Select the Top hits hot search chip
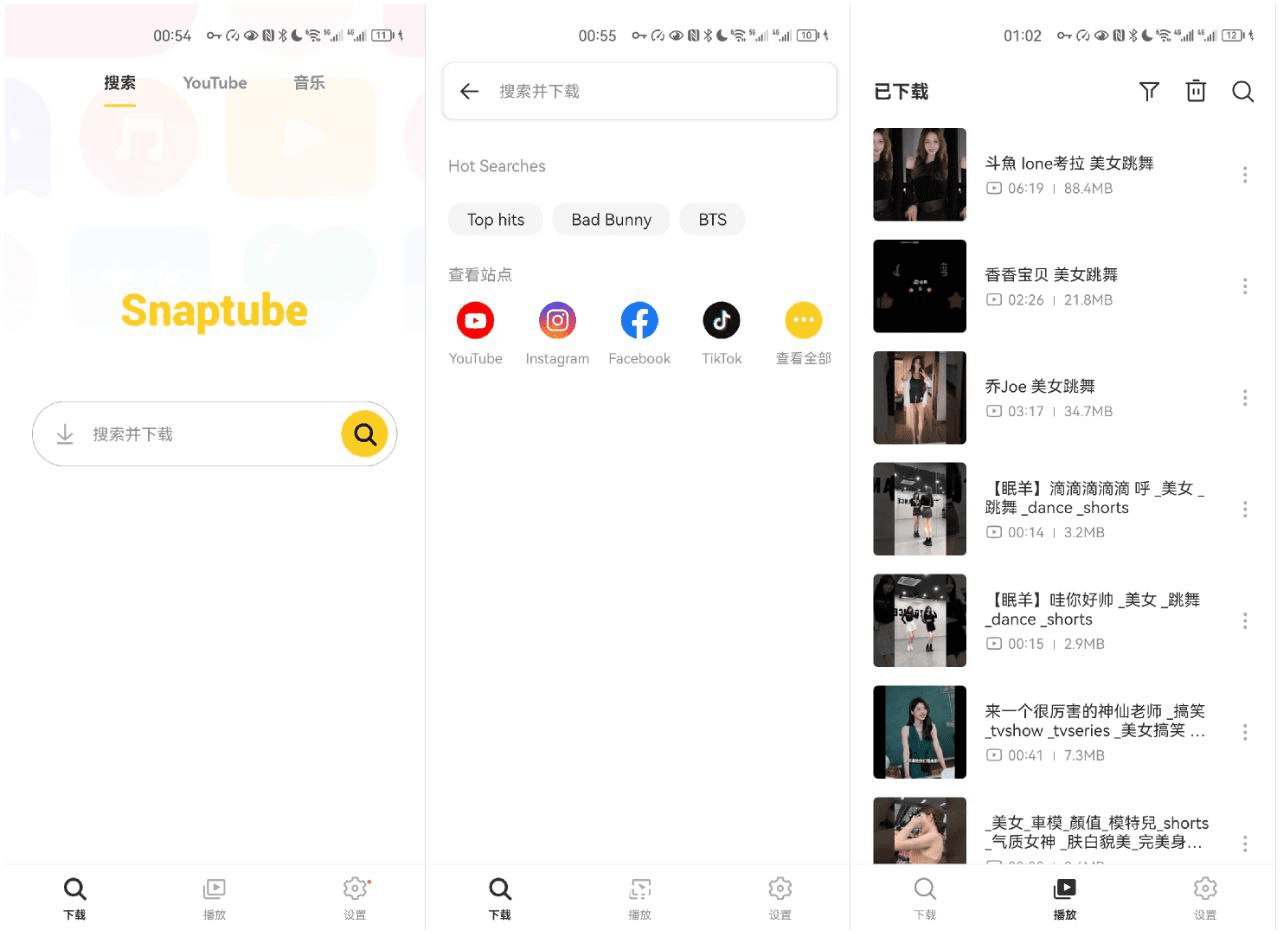This screenshot has width=1280, height=934. 496,220
